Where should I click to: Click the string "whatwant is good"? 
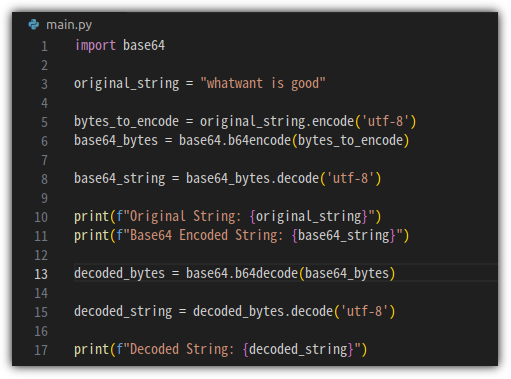tap(263, 83)
